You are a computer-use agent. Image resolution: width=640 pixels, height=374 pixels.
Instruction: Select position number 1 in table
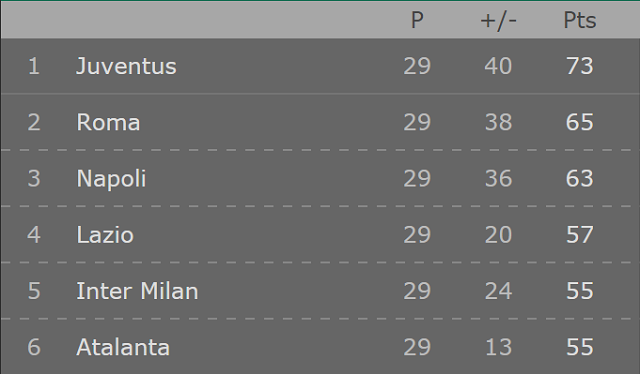tap(34, 66)
